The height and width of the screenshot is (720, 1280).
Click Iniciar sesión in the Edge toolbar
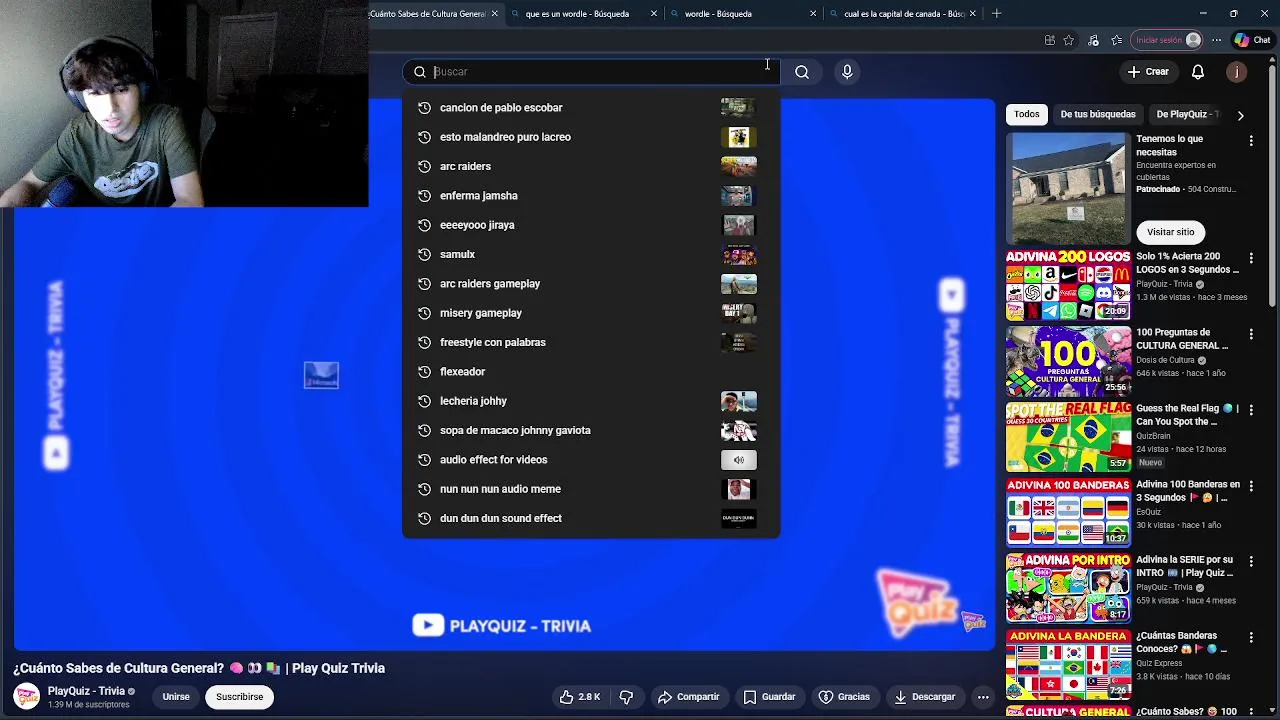(x=1166, y=40)
